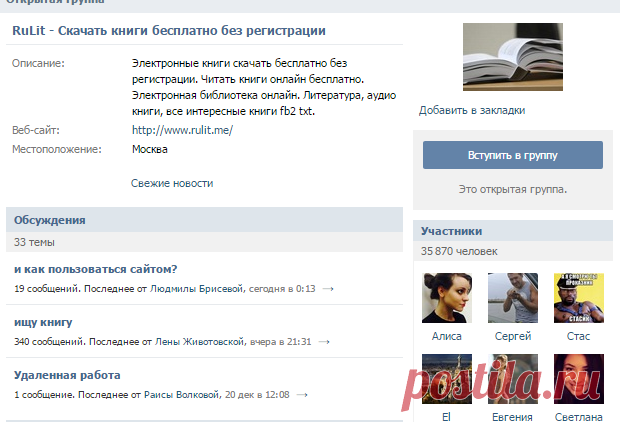Click the Веб-сайт field label

click(x=36, y=130)
